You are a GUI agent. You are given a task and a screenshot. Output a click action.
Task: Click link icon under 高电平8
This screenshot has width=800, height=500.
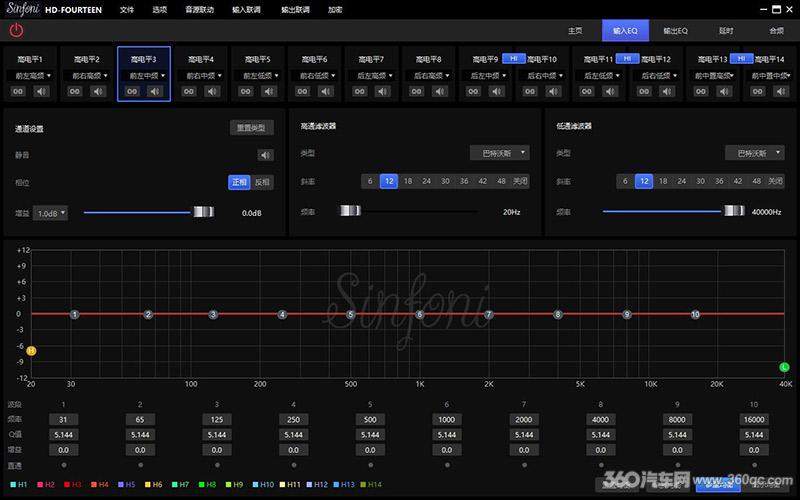click(417, 92)
